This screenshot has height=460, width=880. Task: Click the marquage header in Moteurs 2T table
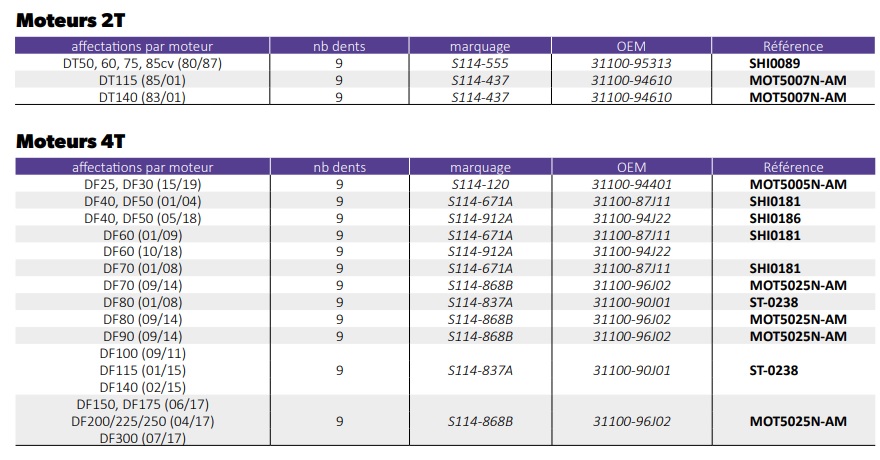(x=480, y=46)
